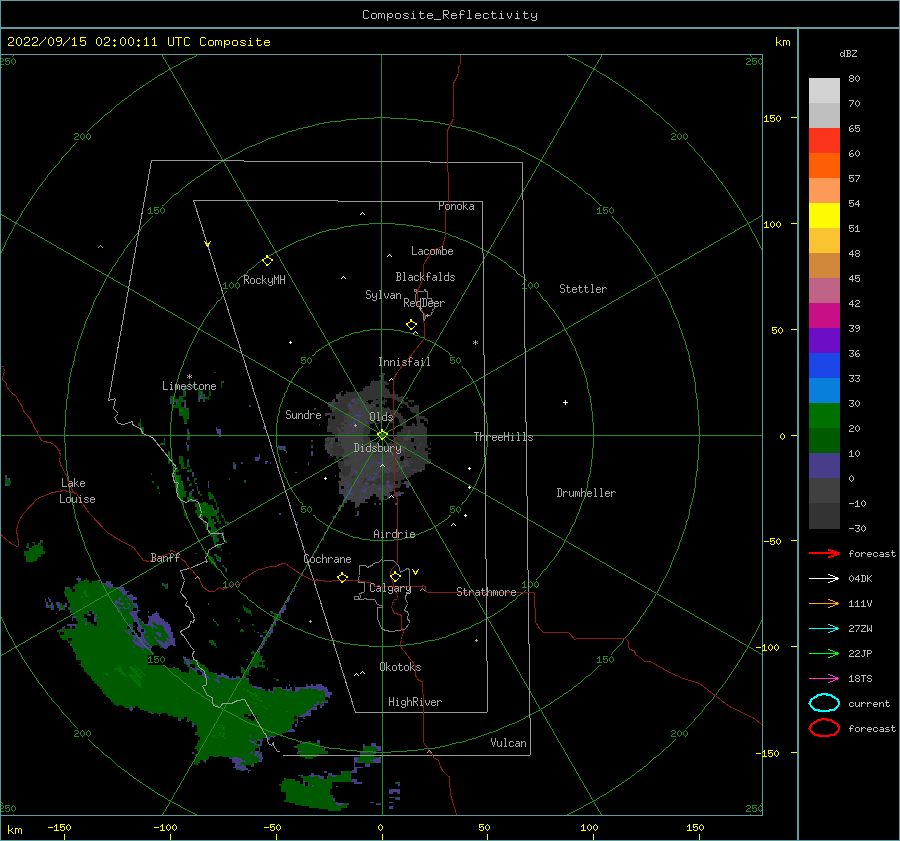
Task: Click the Stettler city label
Action: [583, 289]
